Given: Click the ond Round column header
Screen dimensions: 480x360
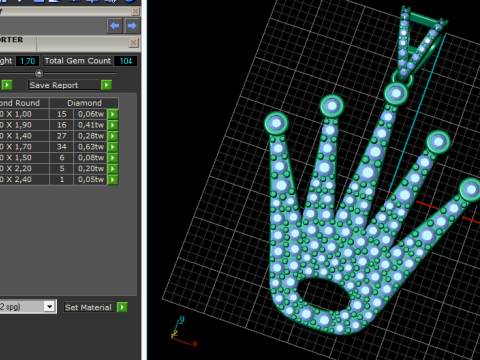Looking at the screenshot, I should click(x=24, y=103).
